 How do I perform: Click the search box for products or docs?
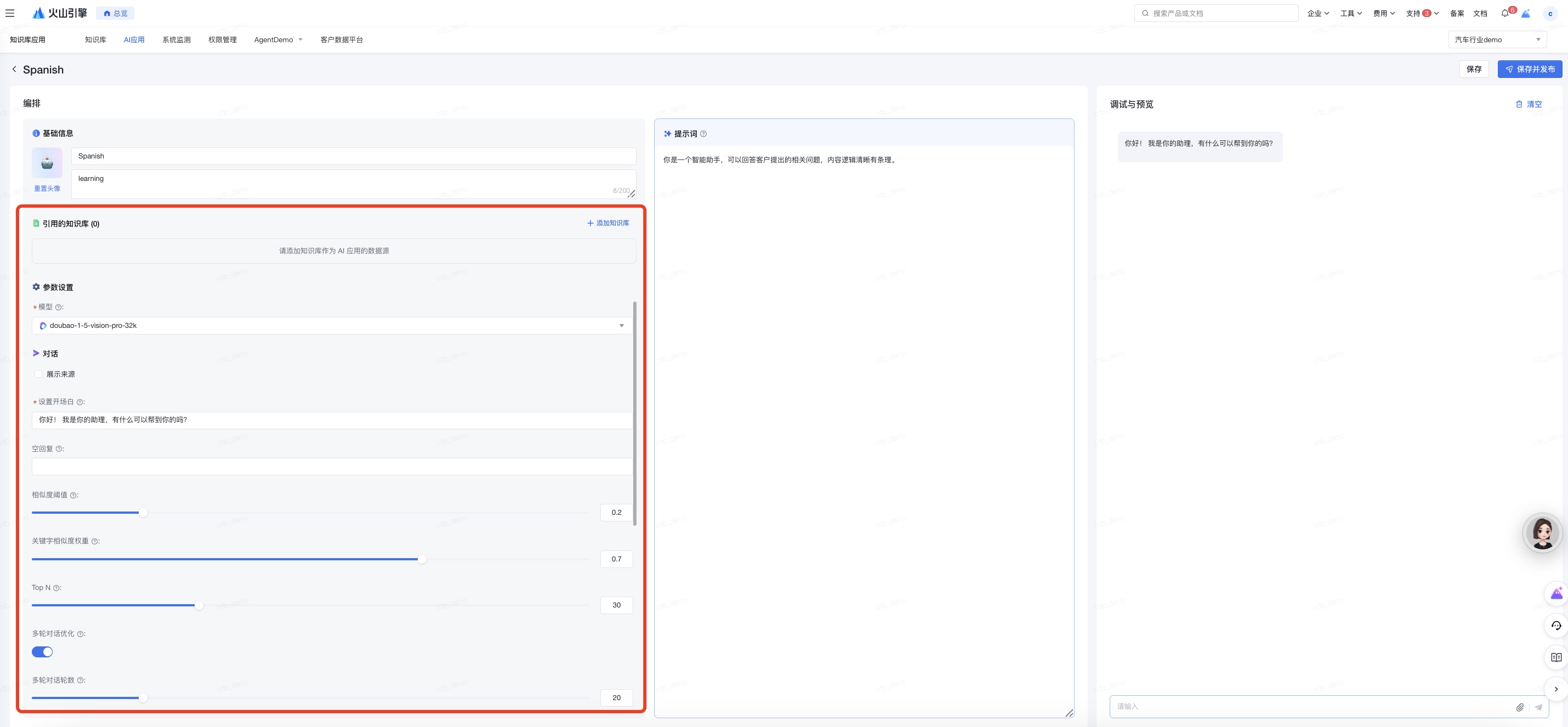1216,13
